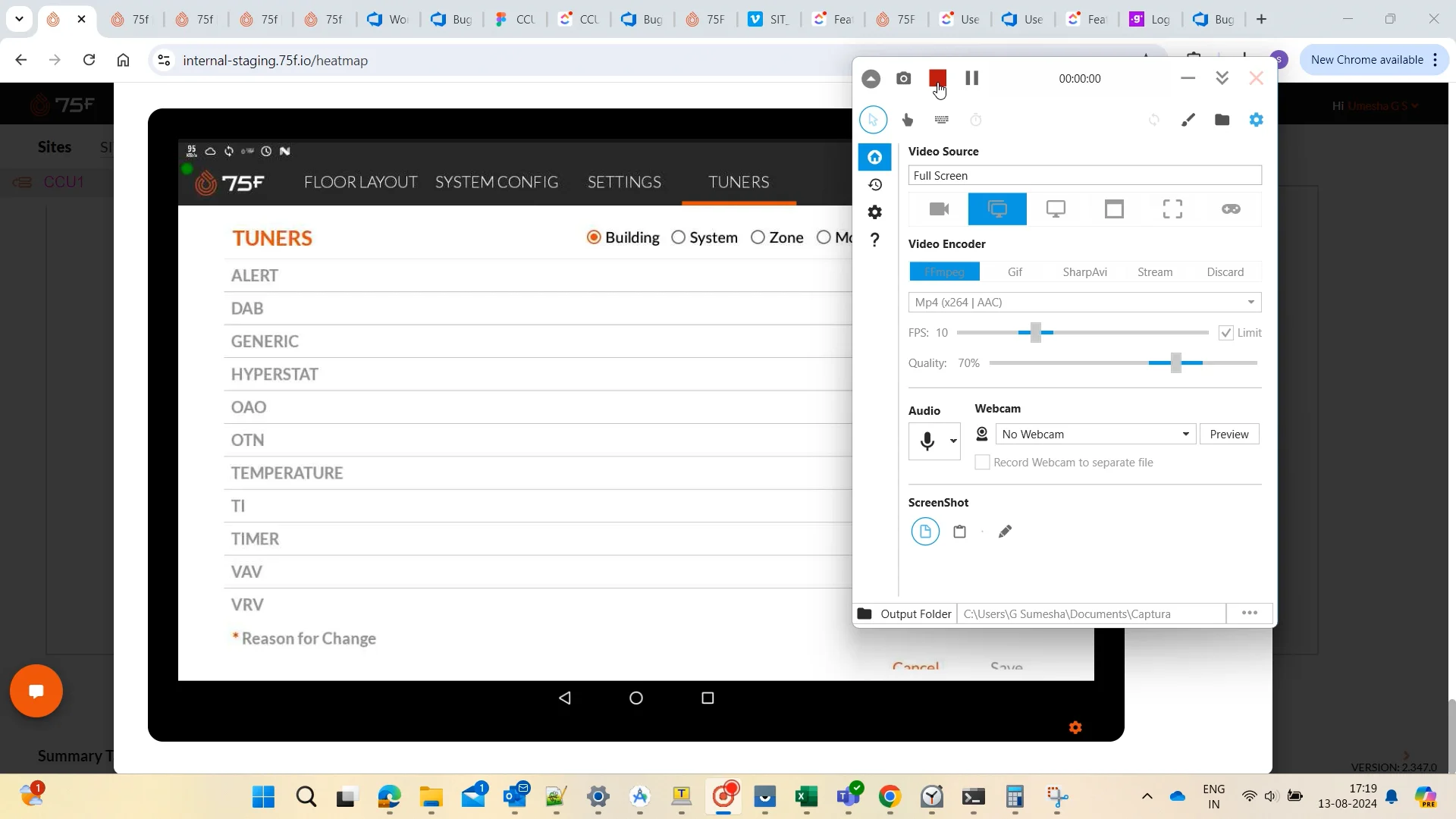Open Captura recent history sidebar icon
Screen dimensions: 1456x819
pos(875,185)
